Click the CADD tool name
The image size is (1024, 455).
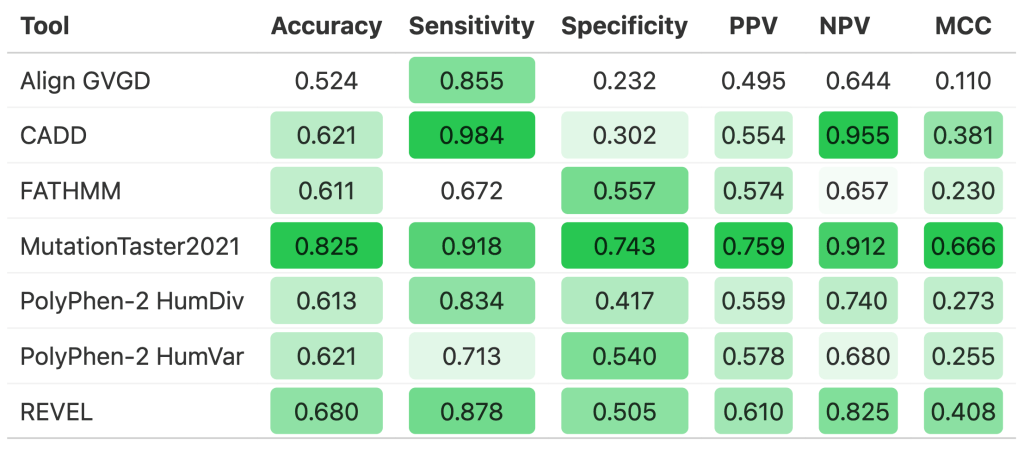click(51, 136)
